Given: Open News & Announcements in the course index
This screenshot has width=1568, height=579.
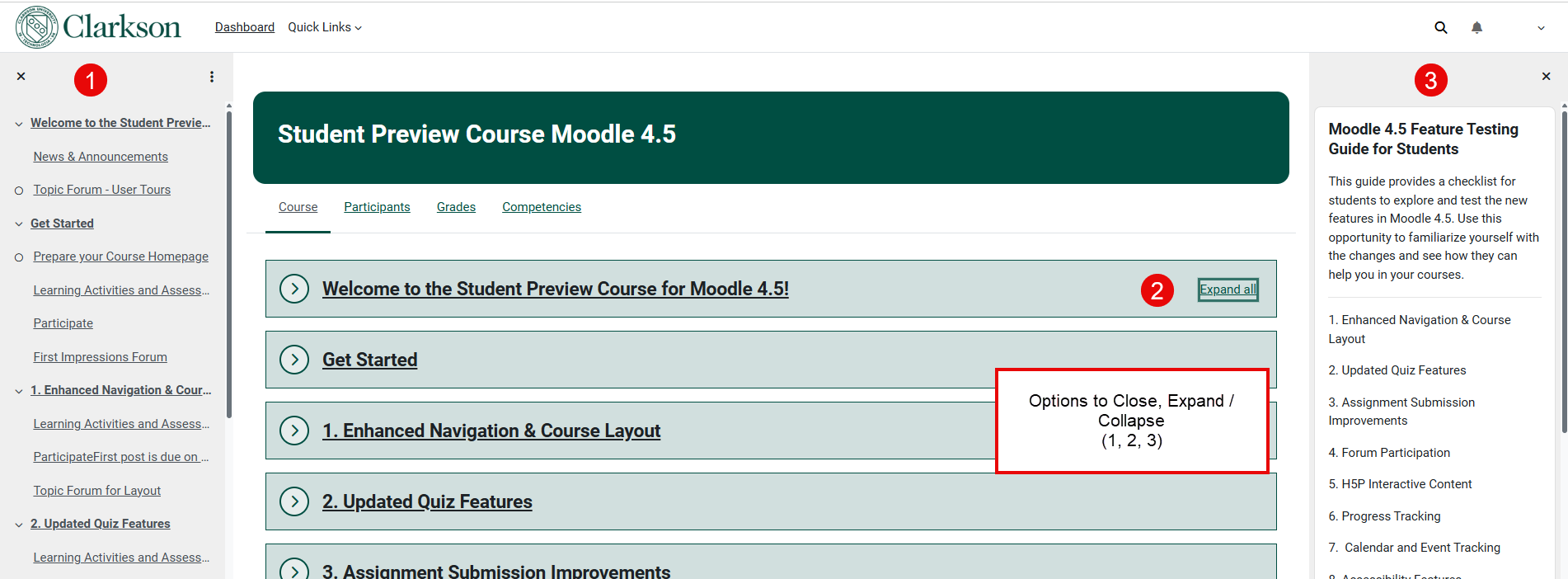Looking at the screenshot, I should click(x=101, y=157).
